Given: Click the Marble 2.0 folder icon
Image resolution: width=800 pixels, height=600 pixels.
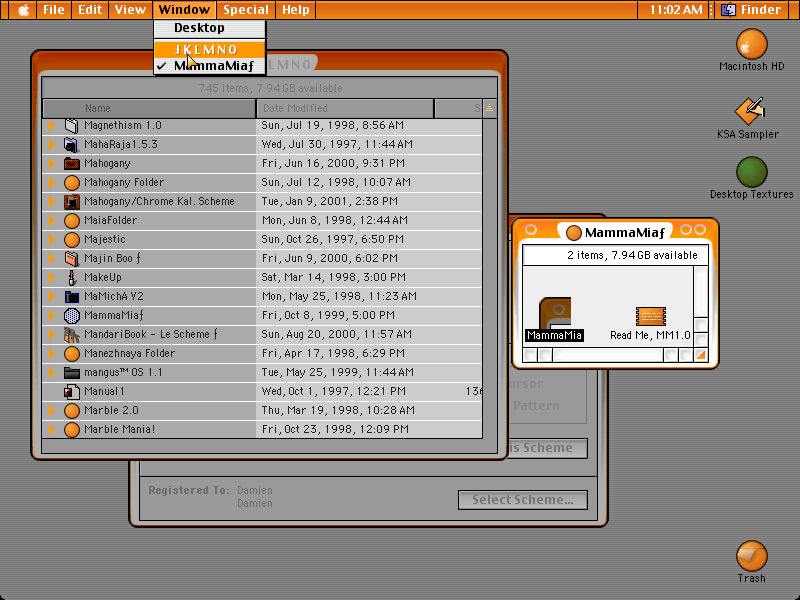Looking at the screenshot, I should click(x=71, y=411).
